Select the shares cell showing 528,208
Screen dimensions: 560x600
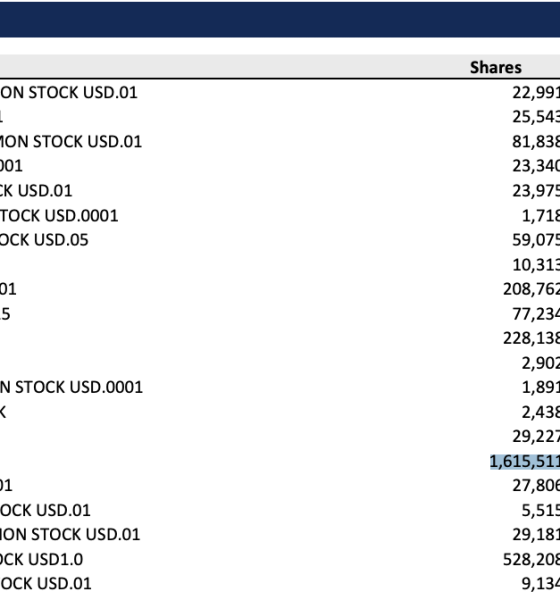click(x=531, y=559)
